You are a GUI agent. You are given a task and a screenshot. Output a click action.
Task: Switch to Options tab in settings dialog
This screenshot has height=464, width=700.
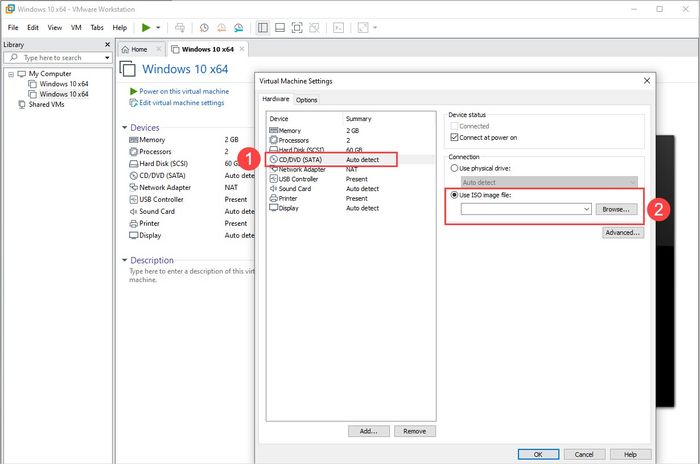[x=306, y=100]
